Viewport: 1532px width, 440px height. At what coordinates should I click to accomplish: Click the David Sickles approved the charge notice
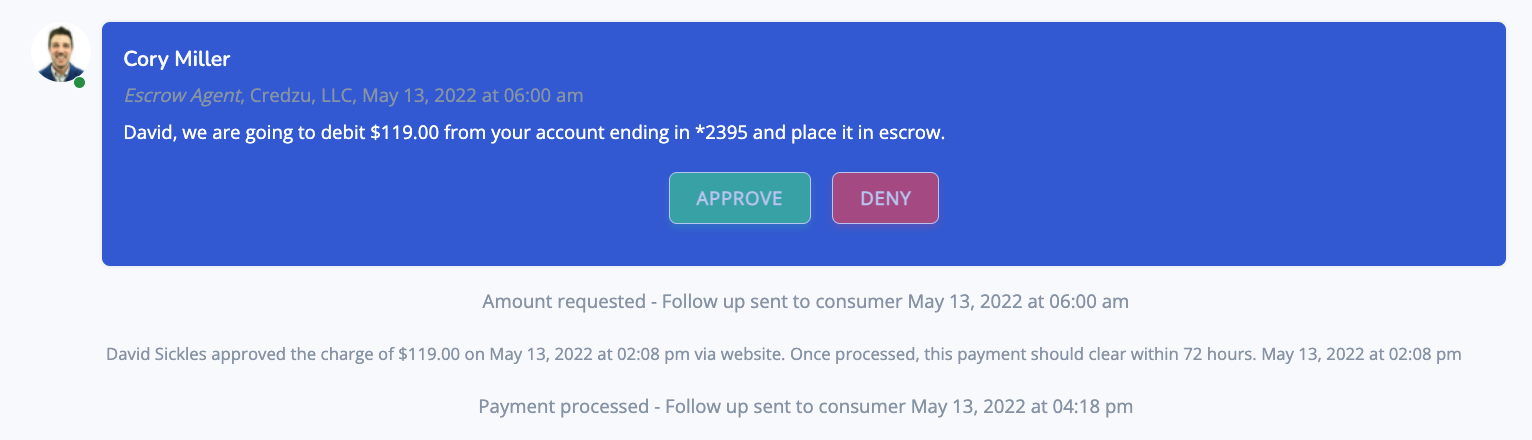(x=784, y=354)
